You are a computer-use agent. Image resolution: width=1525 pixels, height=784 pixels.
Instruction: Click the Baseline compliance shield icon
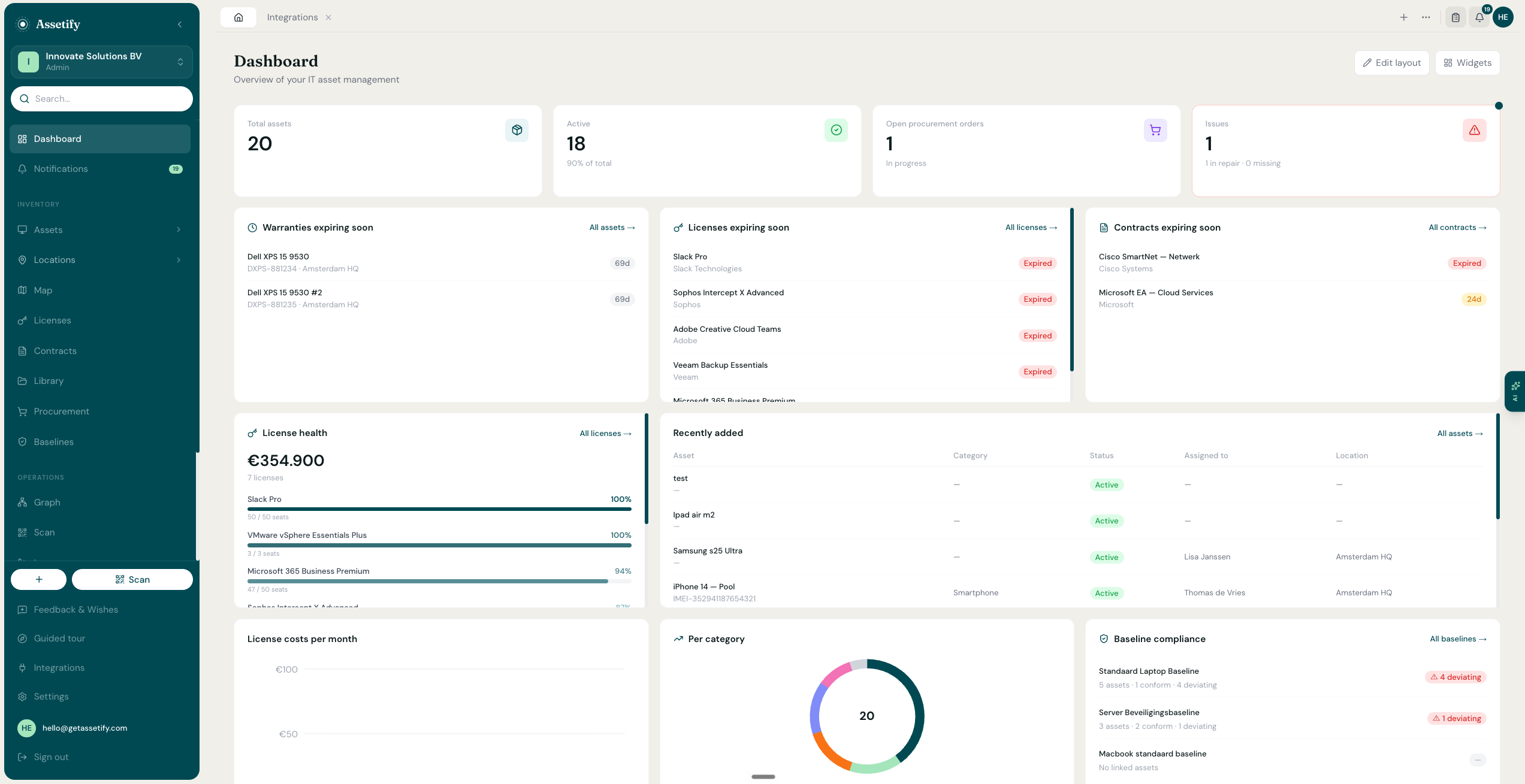coord(1104,639)
